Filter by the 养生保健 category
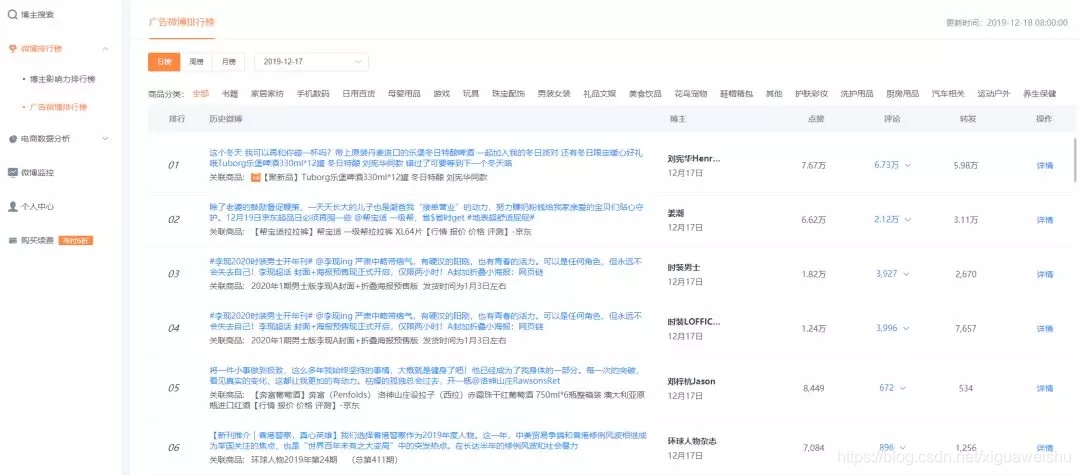 [x=1040, y=94]
